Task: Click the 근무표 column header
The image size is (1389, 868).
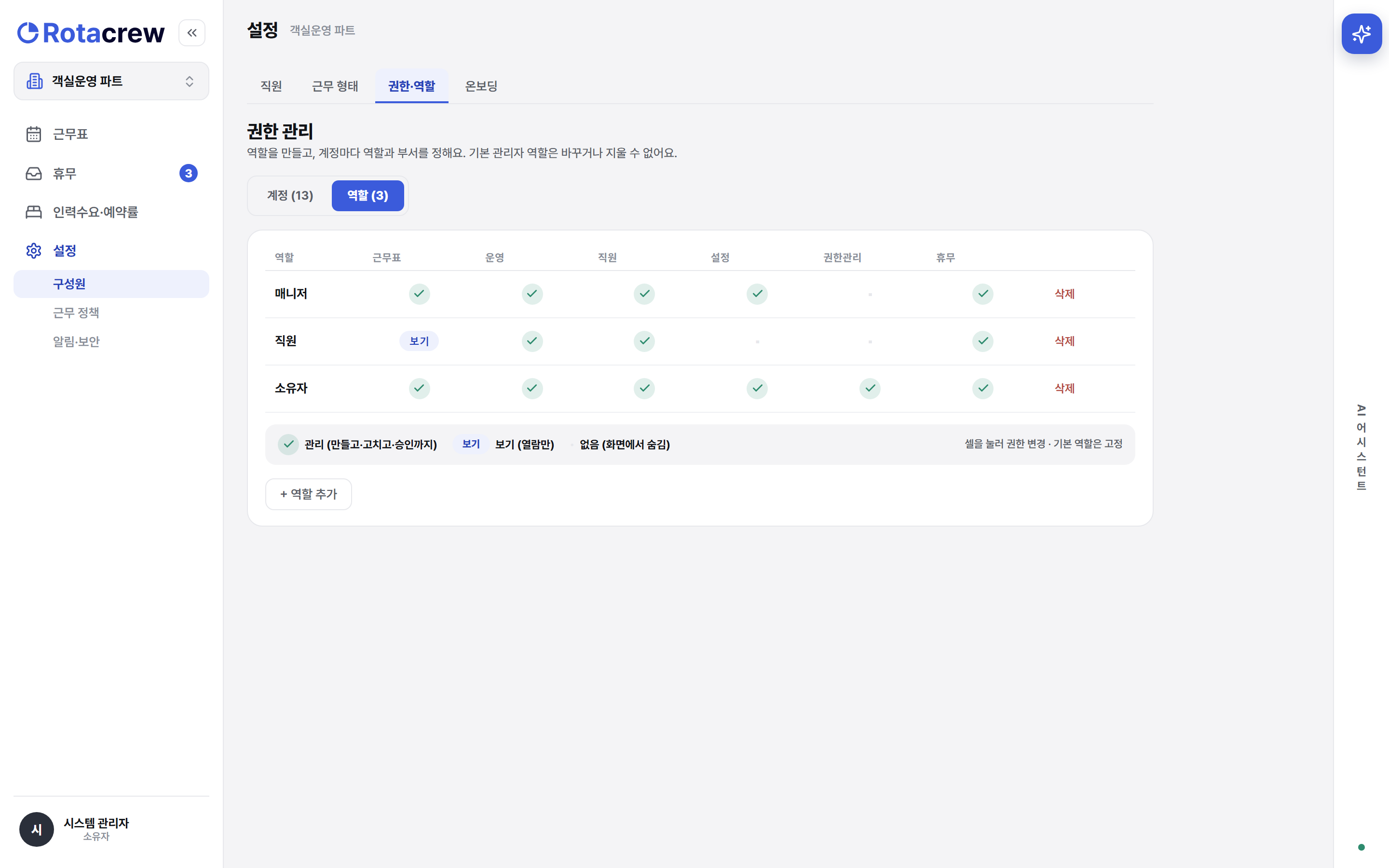Action: coord(386,258)
